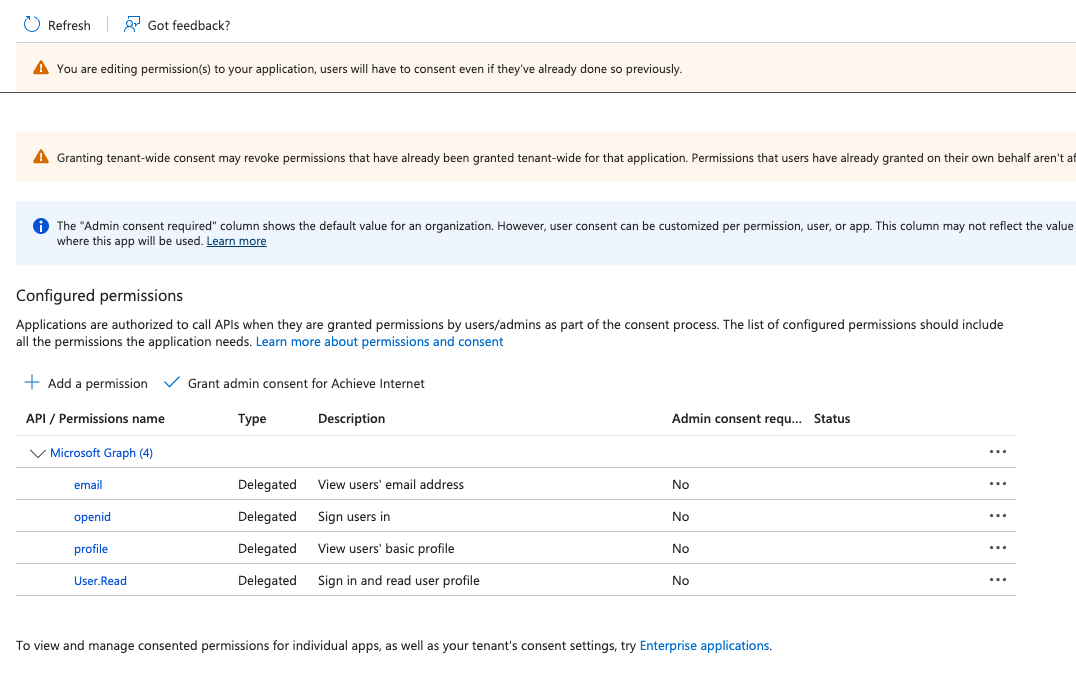Open the User.Read permission link

[x=100, y=581]
